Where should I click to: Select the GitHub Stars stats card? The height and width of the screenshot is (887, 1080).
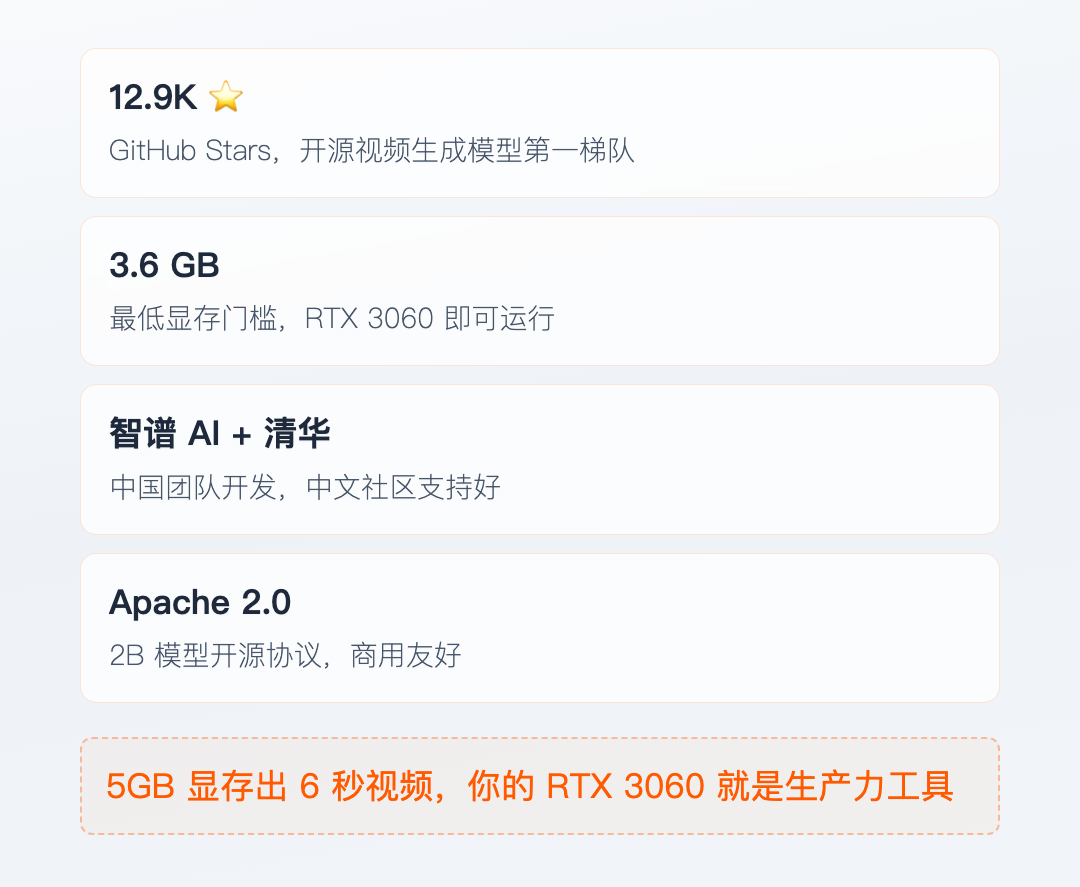click(x=540, y=123)
